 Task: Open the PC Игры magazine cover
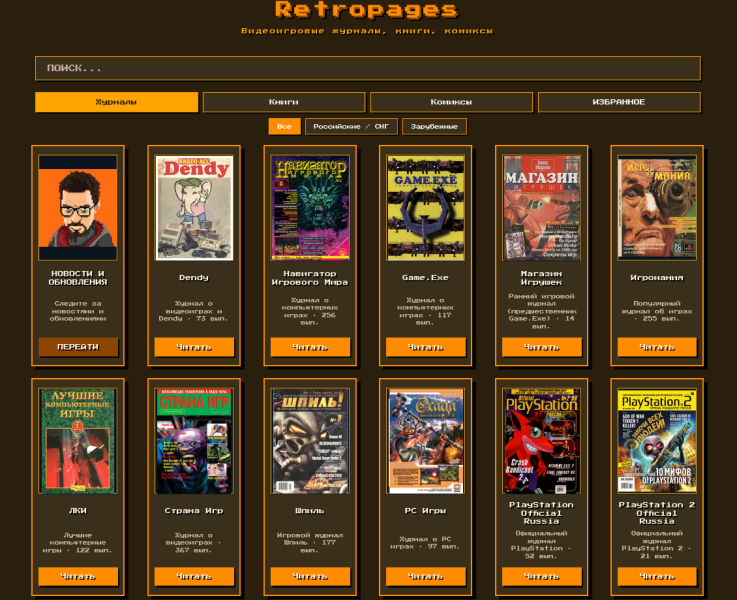pos(425,441)
